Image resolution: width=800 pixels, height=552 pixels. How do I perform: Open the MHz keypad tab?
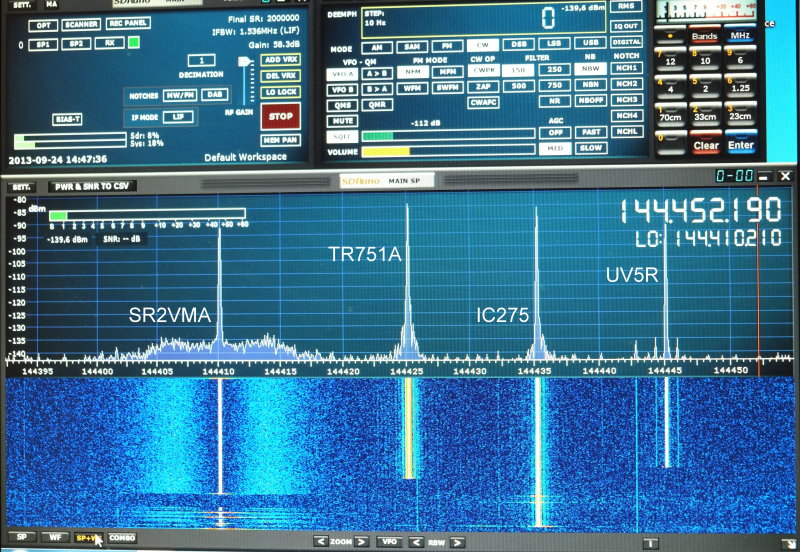(740, 35)
